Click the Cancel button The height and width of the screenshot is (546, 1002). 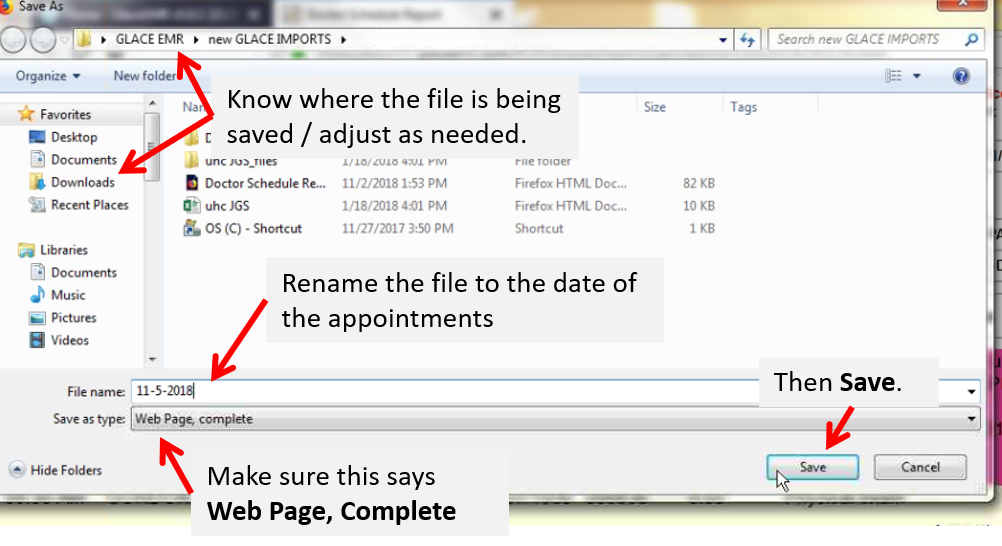click(x=920, y=467)
